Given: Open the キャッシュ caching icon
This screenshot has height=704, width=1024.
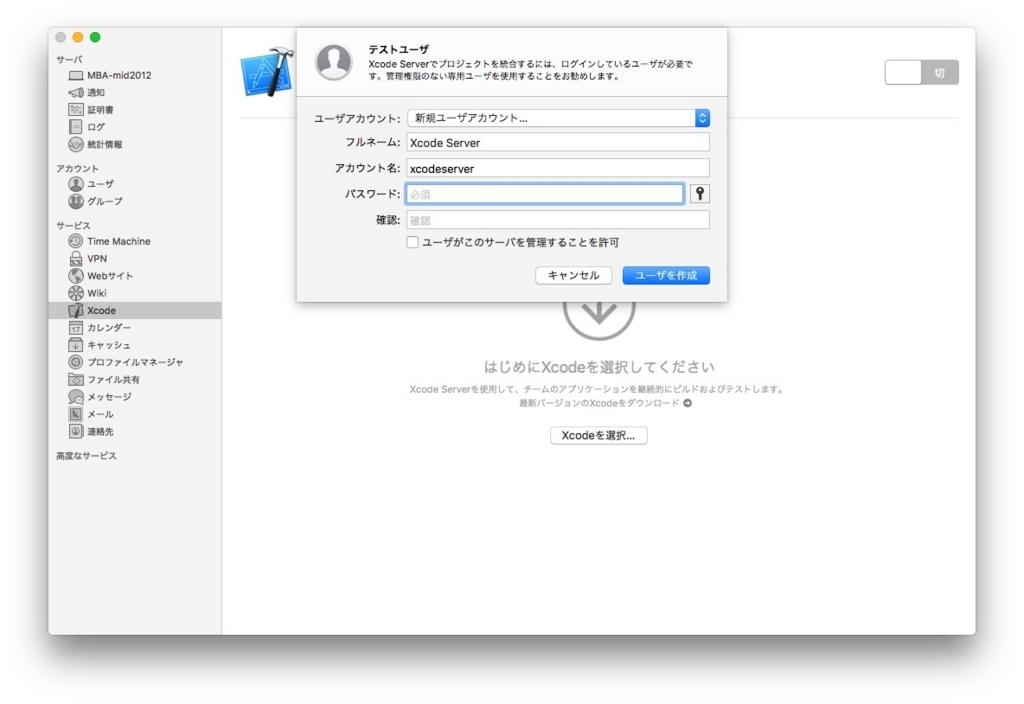Looking at the screenshot, I should (x=76, y=345).
